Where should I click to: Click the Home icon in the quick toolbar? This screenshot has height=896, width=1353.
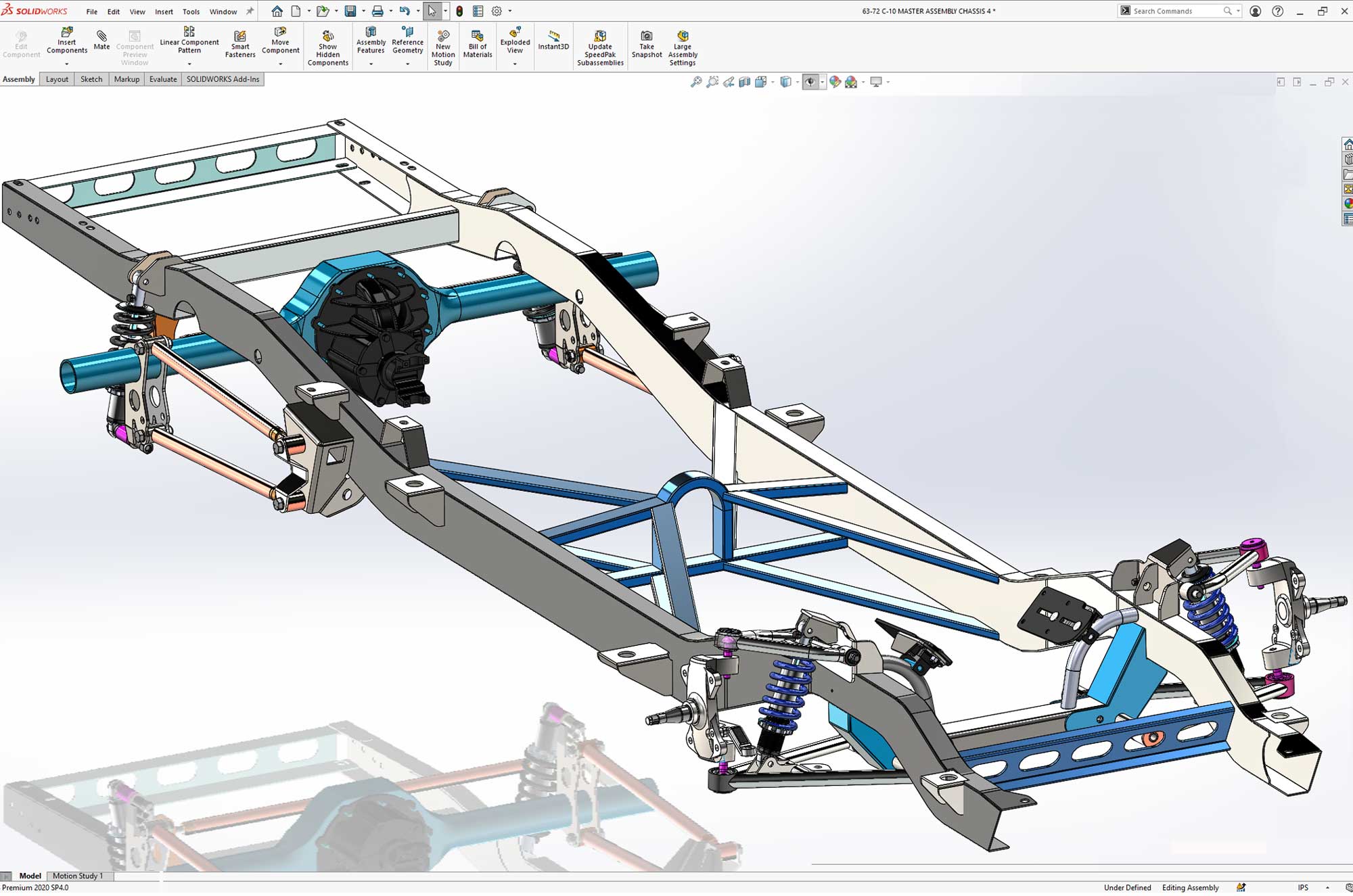[277, 11]
